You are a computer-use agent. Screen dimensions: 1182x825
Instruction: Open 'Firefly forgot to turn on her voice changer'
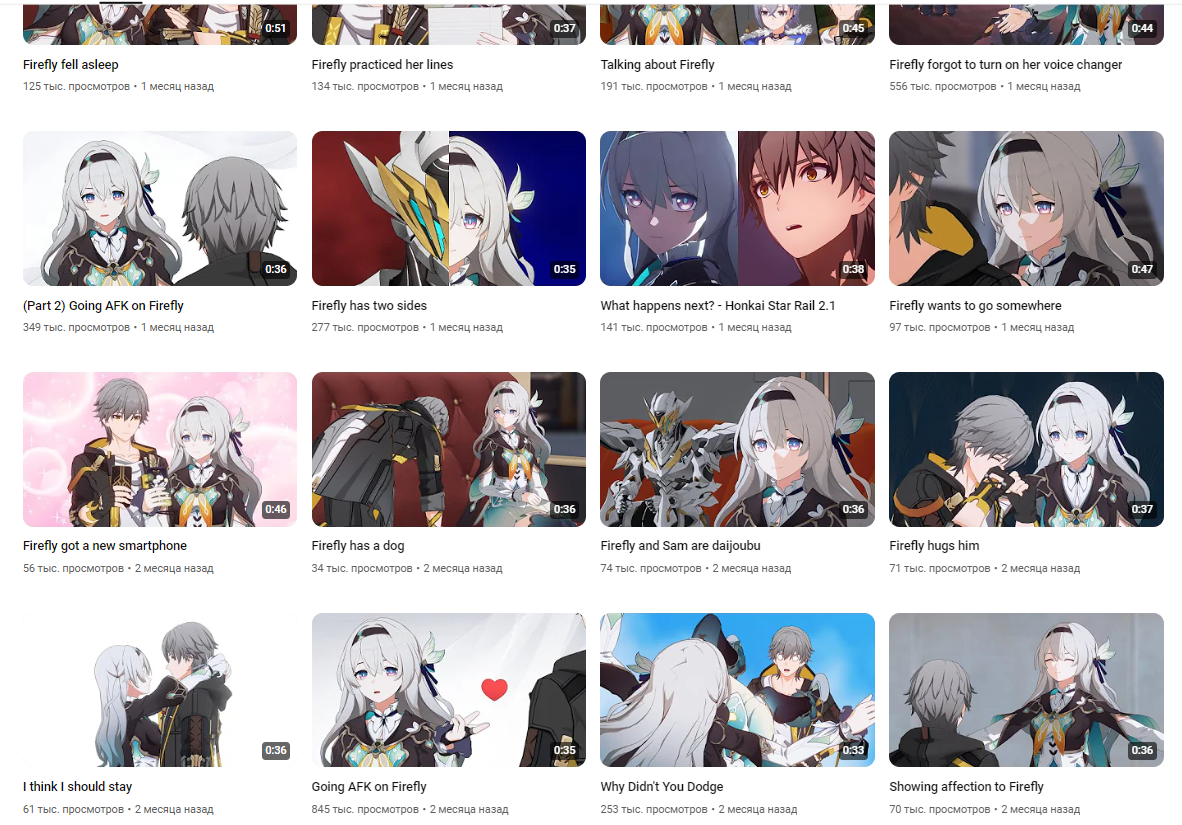click(1006, 65)
